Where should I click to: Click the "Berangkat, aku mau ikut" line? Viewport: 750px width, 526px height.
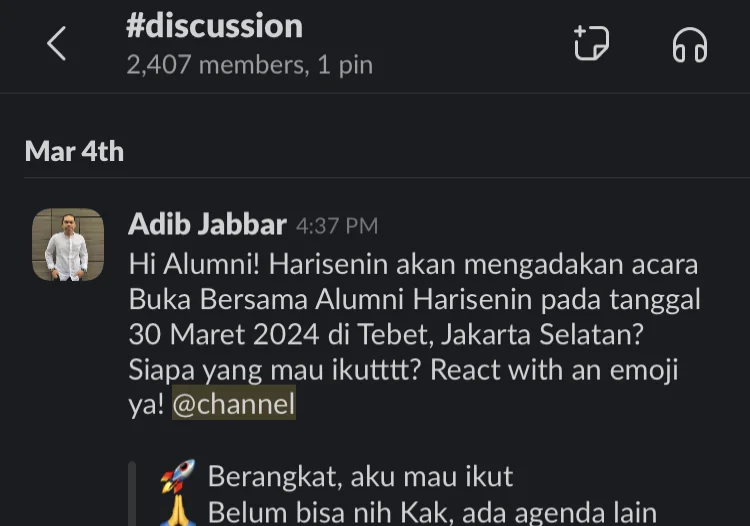360,477
